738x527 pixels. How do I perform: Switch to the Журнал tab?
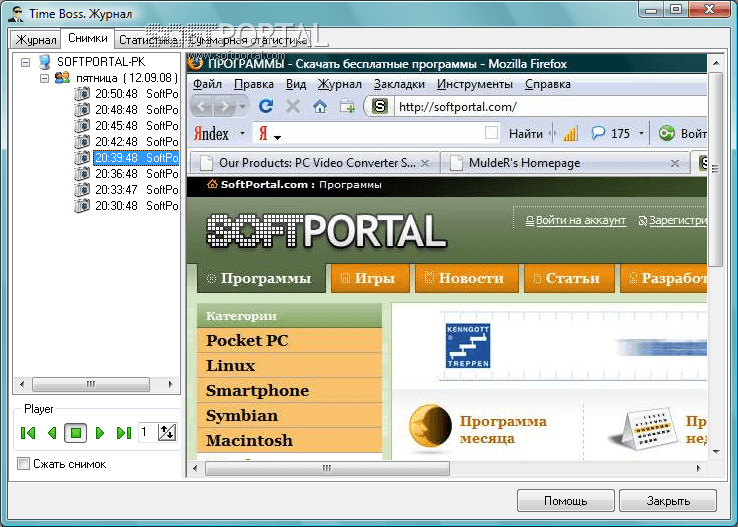36,40
